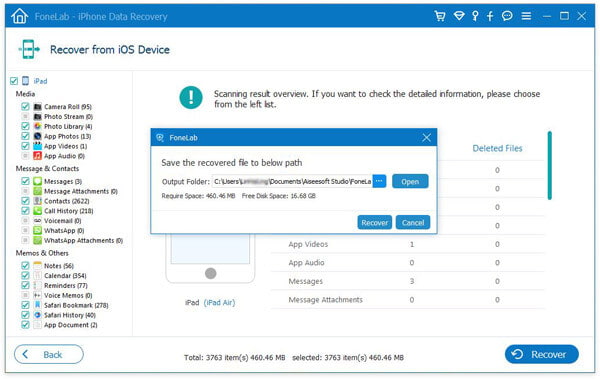Click the bottom-right Recover button

[x=541, y=354]
